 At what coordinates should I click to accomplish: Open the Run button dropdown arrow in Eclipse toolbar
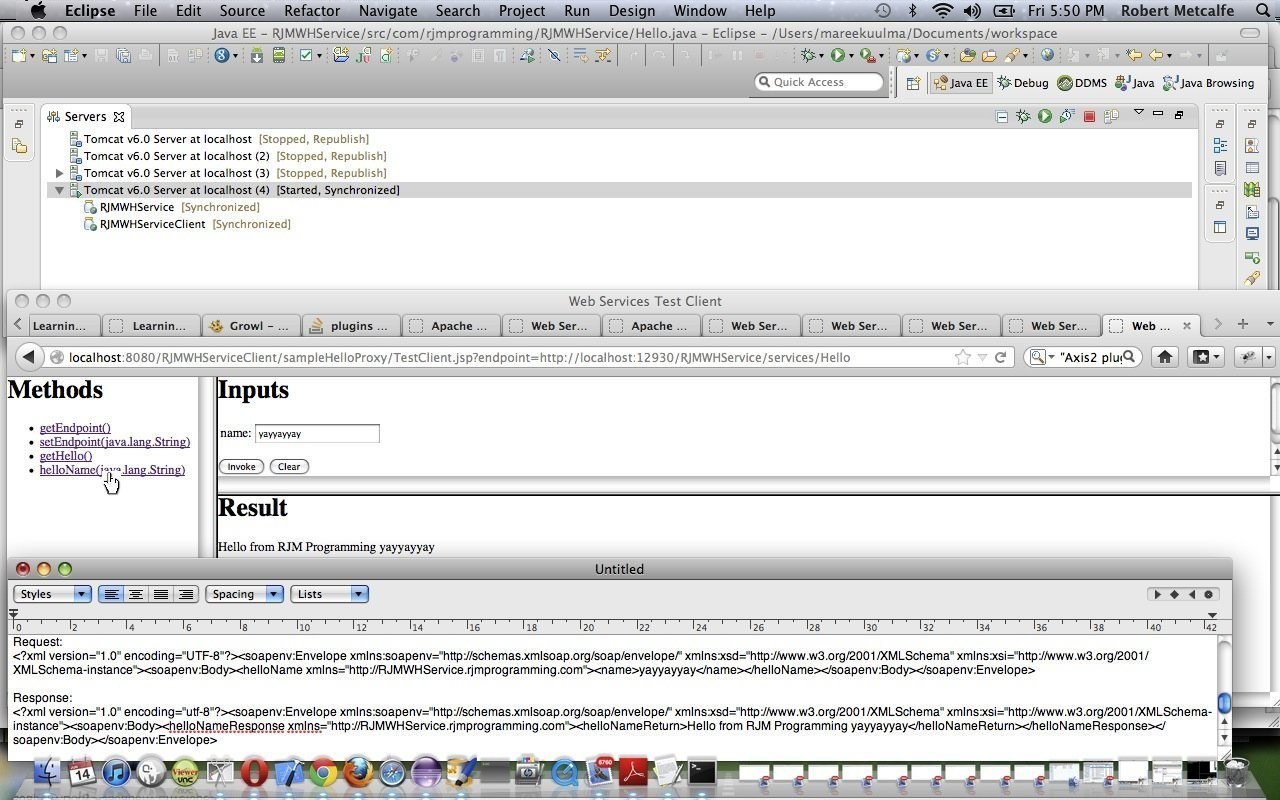[850, 57]
